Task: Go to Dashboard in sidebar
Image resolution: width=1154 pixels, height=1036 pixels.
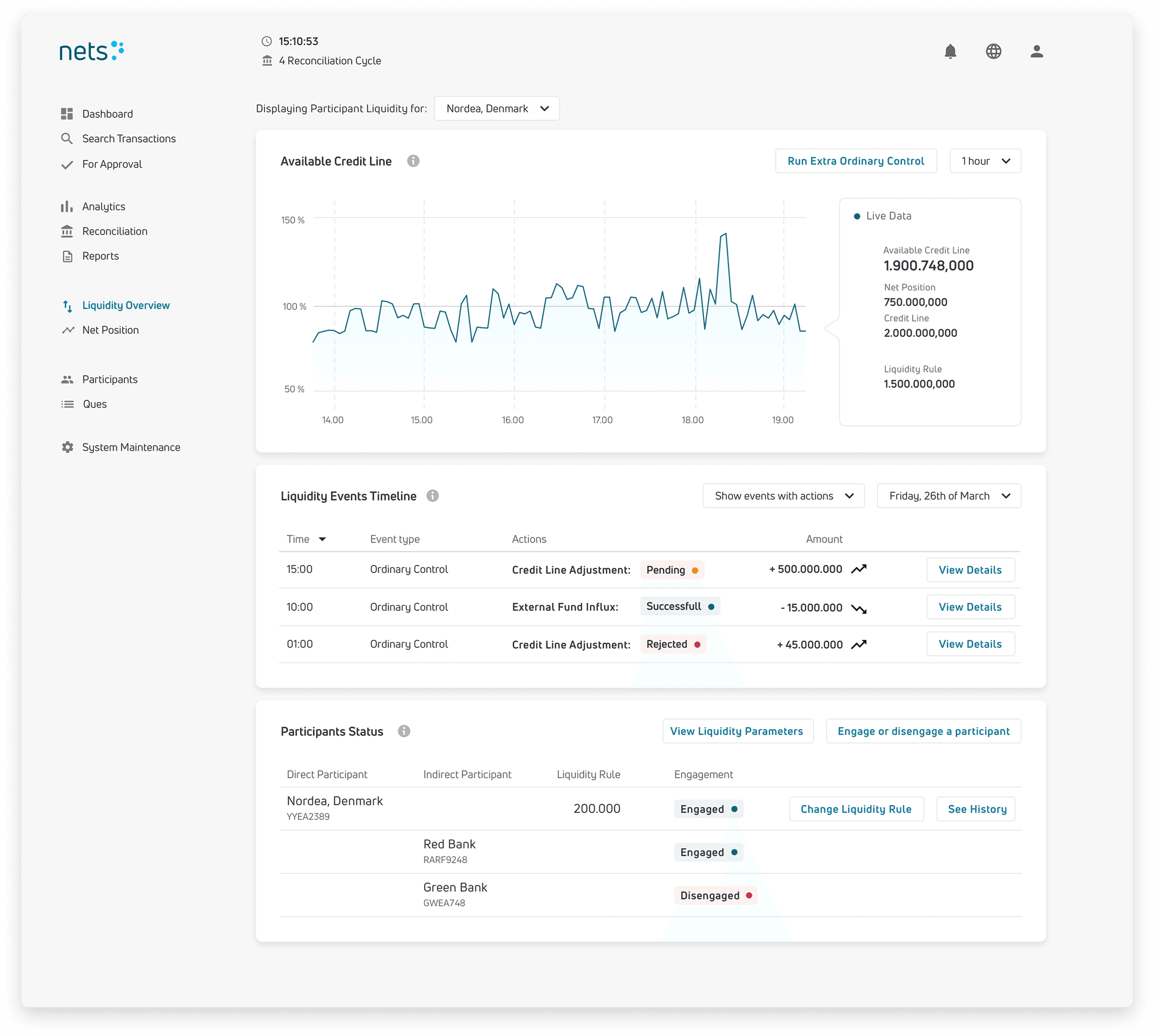Action: (x=107, y=114)
